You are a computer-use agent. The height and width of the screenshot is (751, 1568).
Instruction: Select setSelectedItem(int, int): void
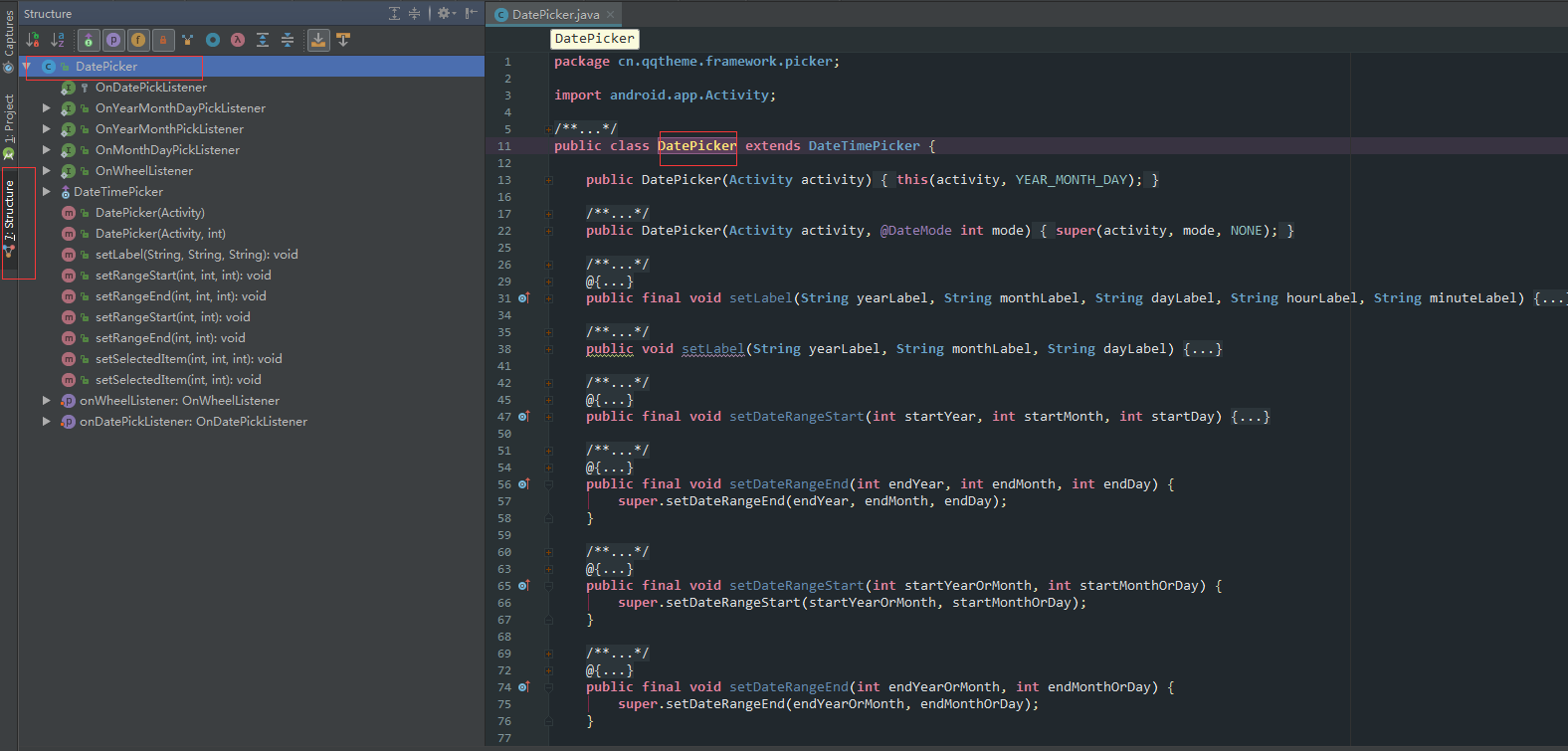(178, 380)
